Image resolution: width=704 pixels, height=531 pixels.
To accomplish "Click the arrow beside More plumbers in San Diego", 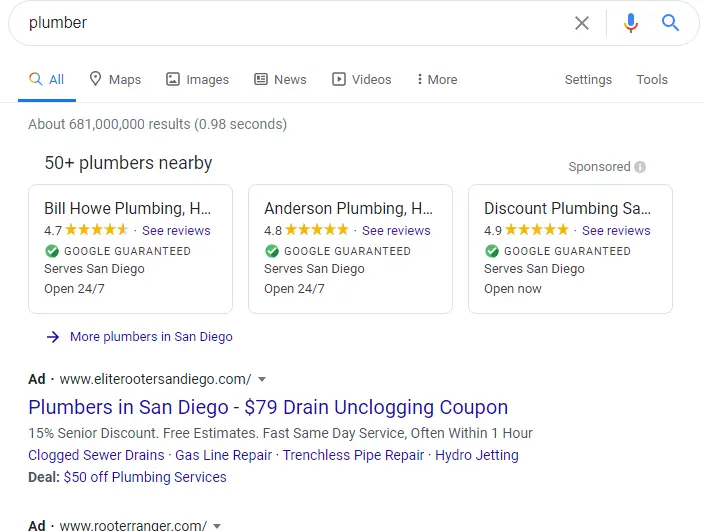I will pos(53,337).
